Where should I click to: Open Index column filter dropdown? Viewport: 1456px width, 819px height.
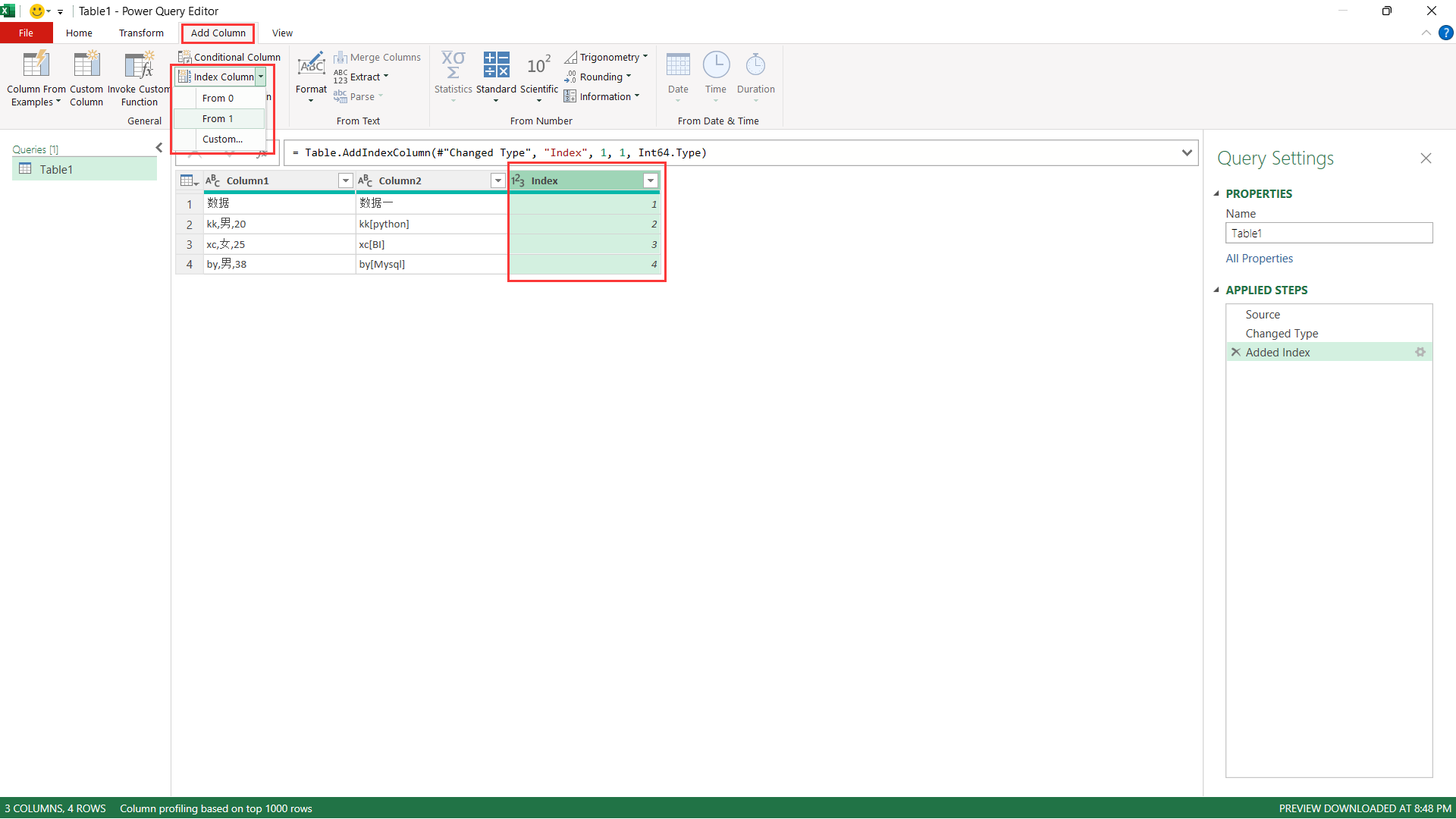click(650, 180)
